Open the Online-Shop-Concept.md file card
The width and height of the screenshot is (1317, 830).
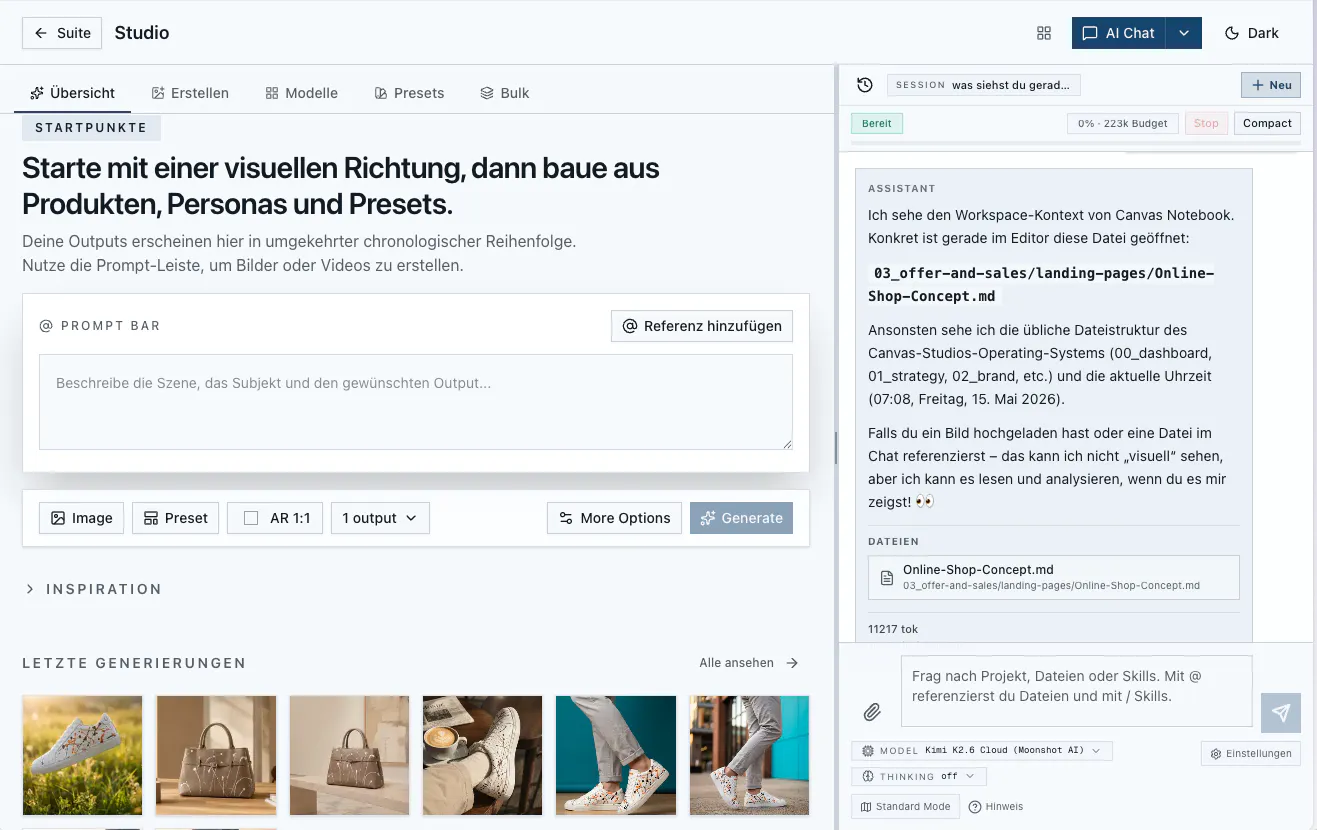pos(1054,577)
